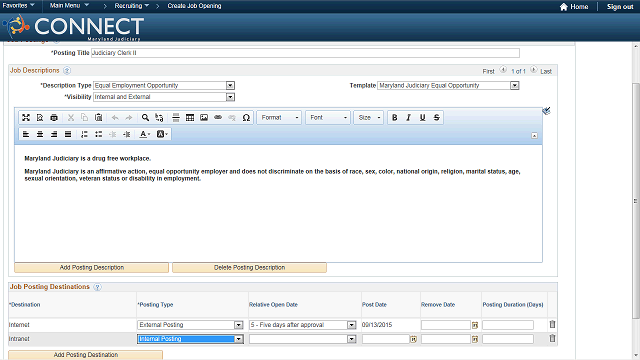Delete the Internet destination row
This screenshot has width=640, height=360.
tap(552, 324)
